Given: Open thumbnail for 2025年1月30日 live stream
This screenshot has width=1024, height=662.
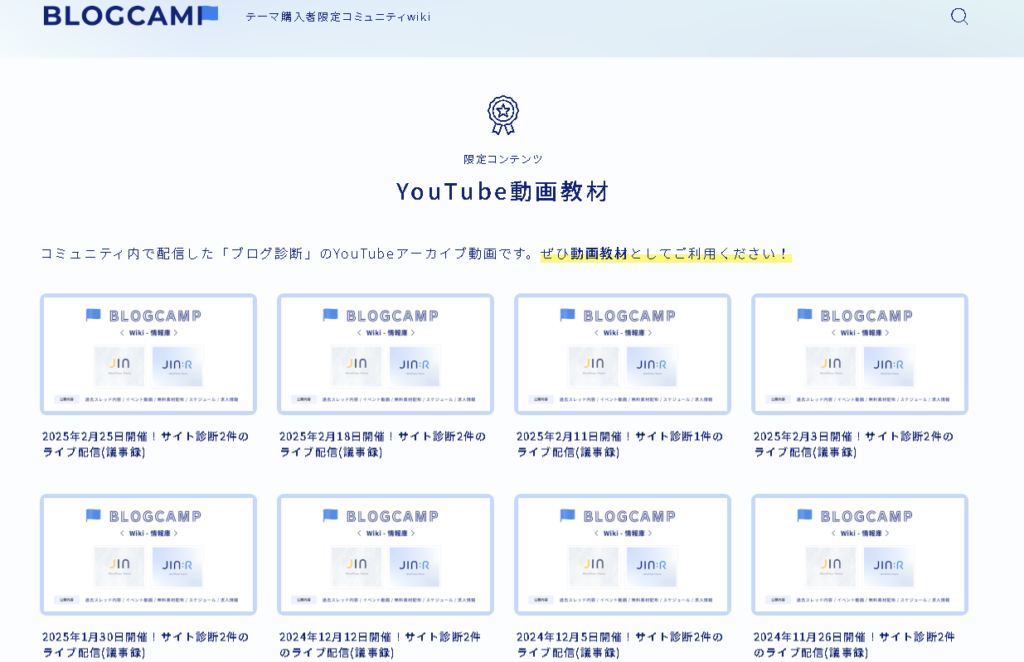Looking at the screenshot, I should pos(148,555).
